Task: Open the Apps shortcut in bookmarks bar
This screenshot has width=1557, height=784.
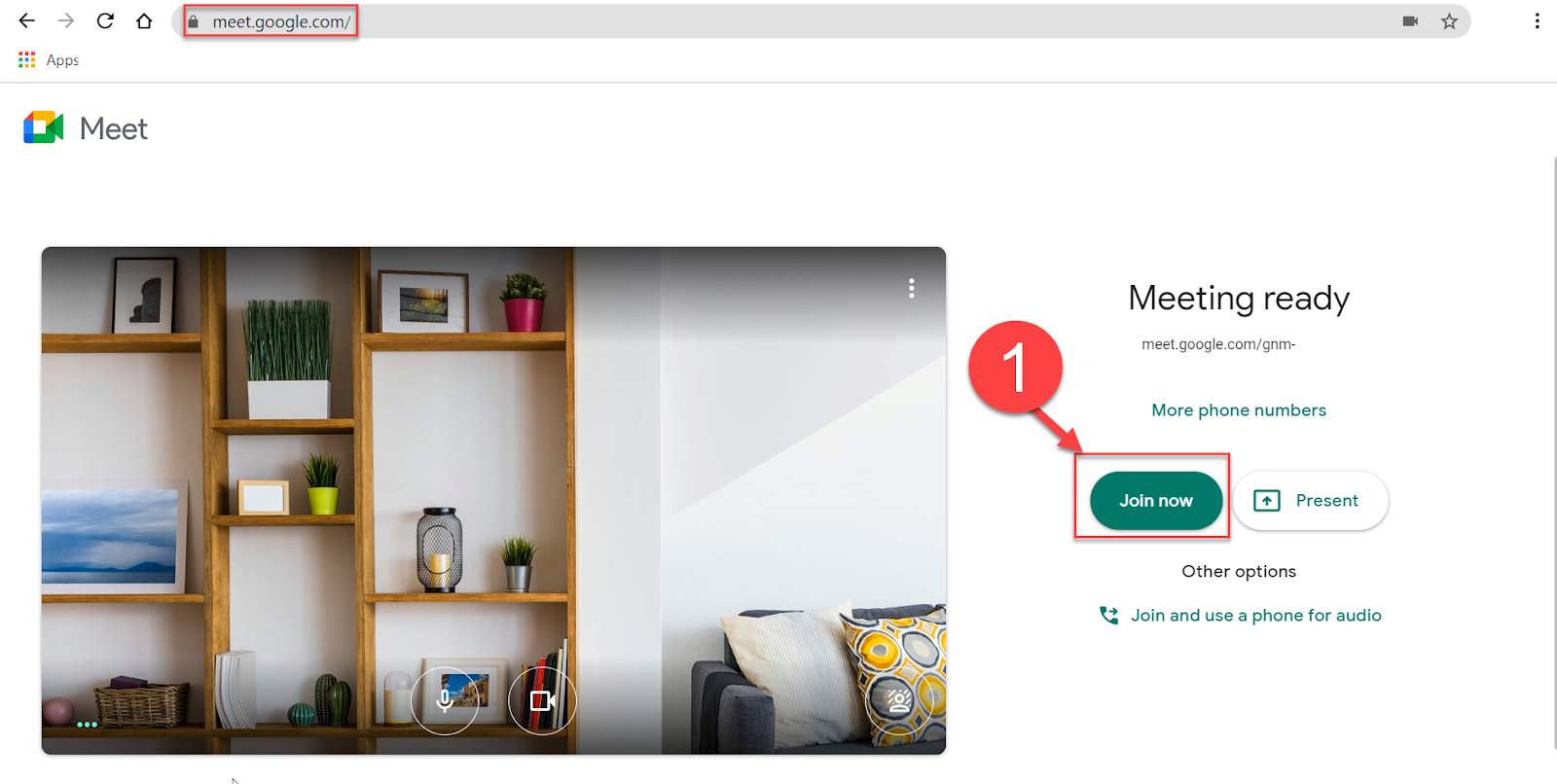Action: tap(49, 60)
